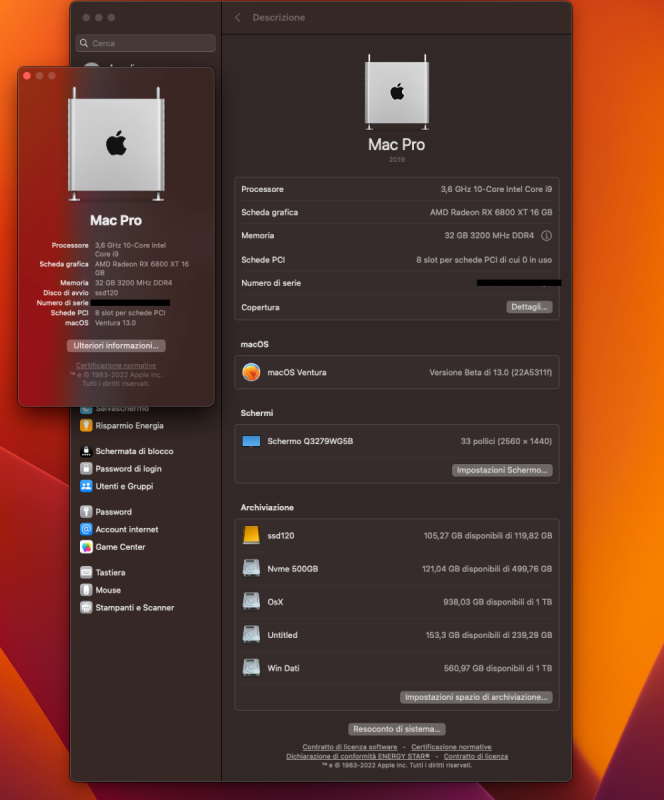Click the 8 slot per schede PCI text
Image resolution: width=664 pixels, height=800 pixels.
pyautogui.click(x=130, y=313)
